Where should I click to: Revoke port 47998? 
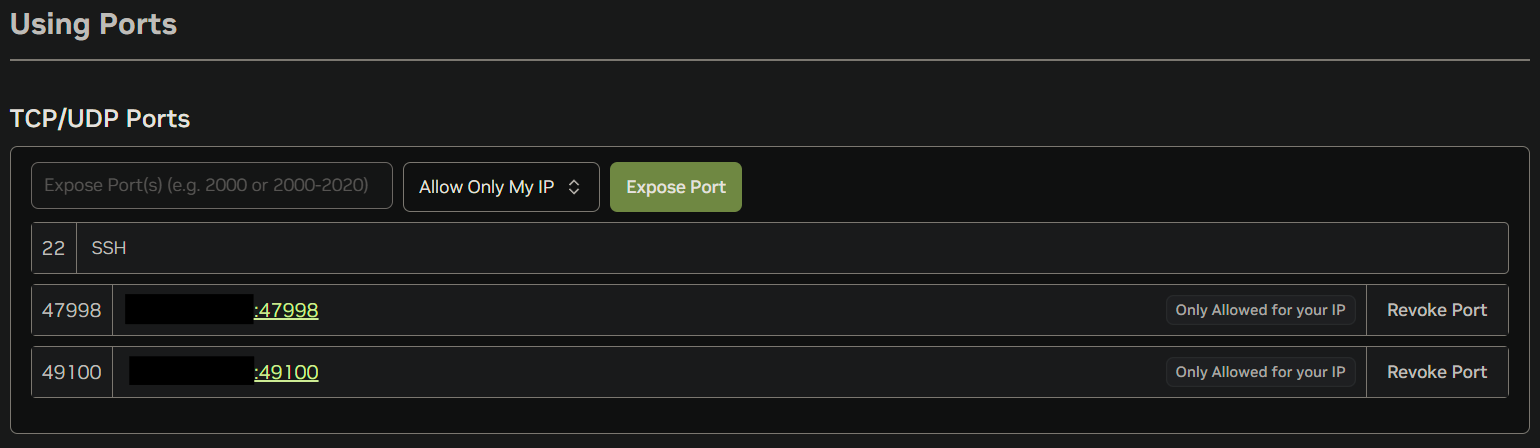pyautogui.click(x=1436, y=310)
